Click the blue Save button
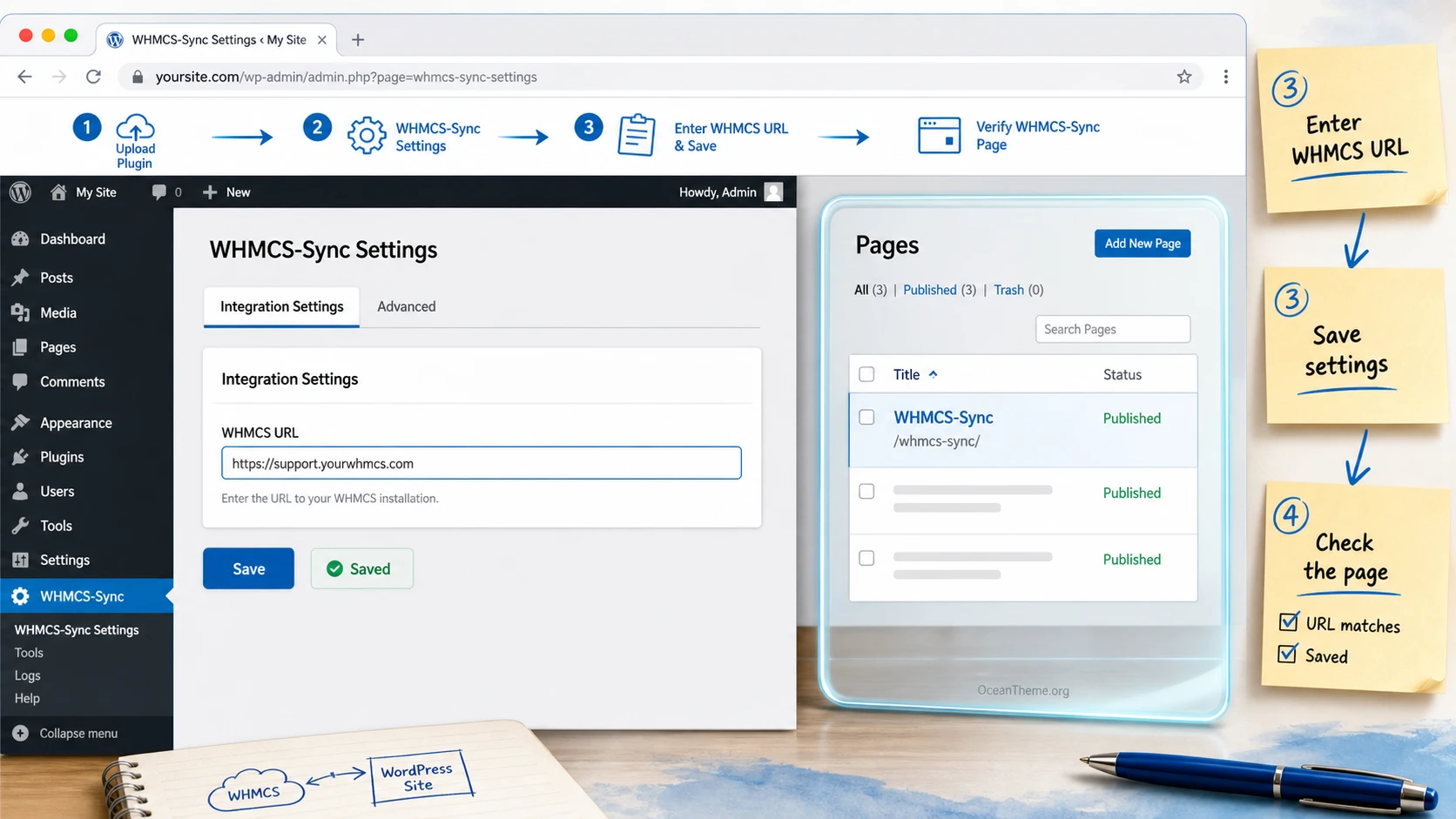This screenshot has height=819, width=1456. click(x=249, y=568)
